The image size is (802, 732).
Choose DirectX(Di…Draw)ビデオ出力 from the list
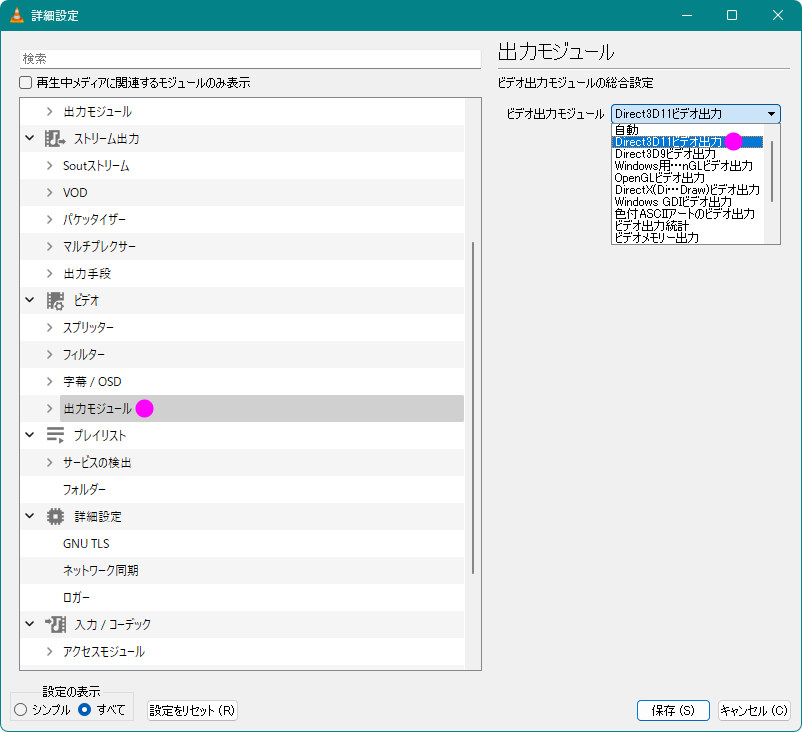tap(687, 190)
